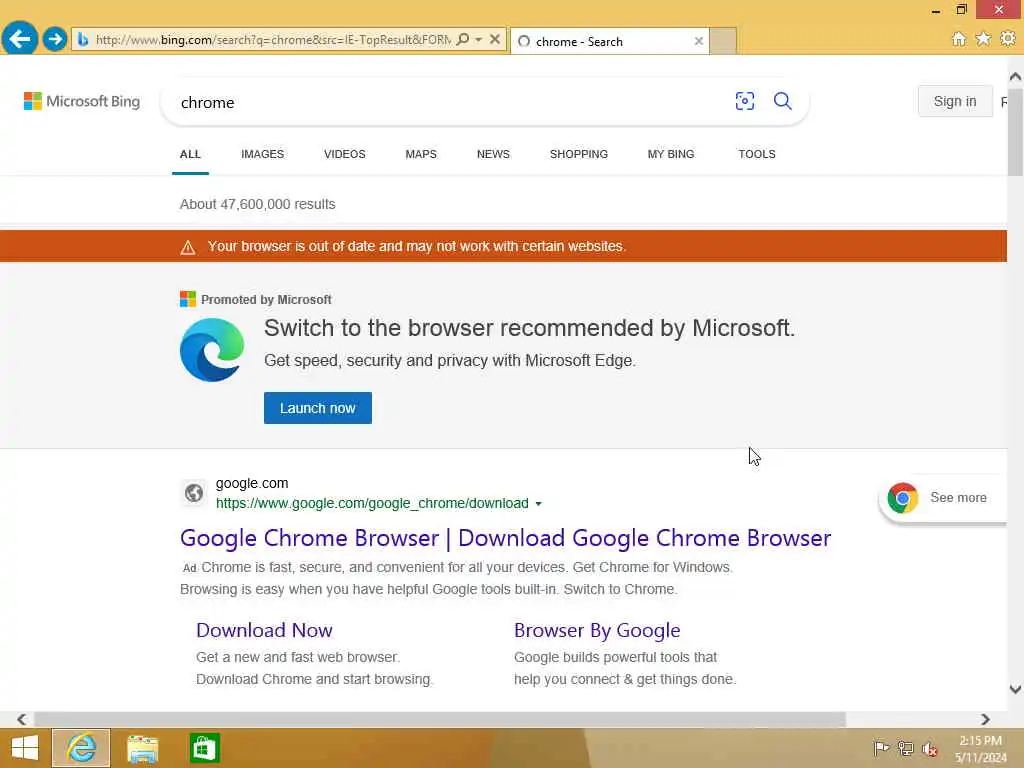Focus the Bing search box containing chrome

[451, 103]
